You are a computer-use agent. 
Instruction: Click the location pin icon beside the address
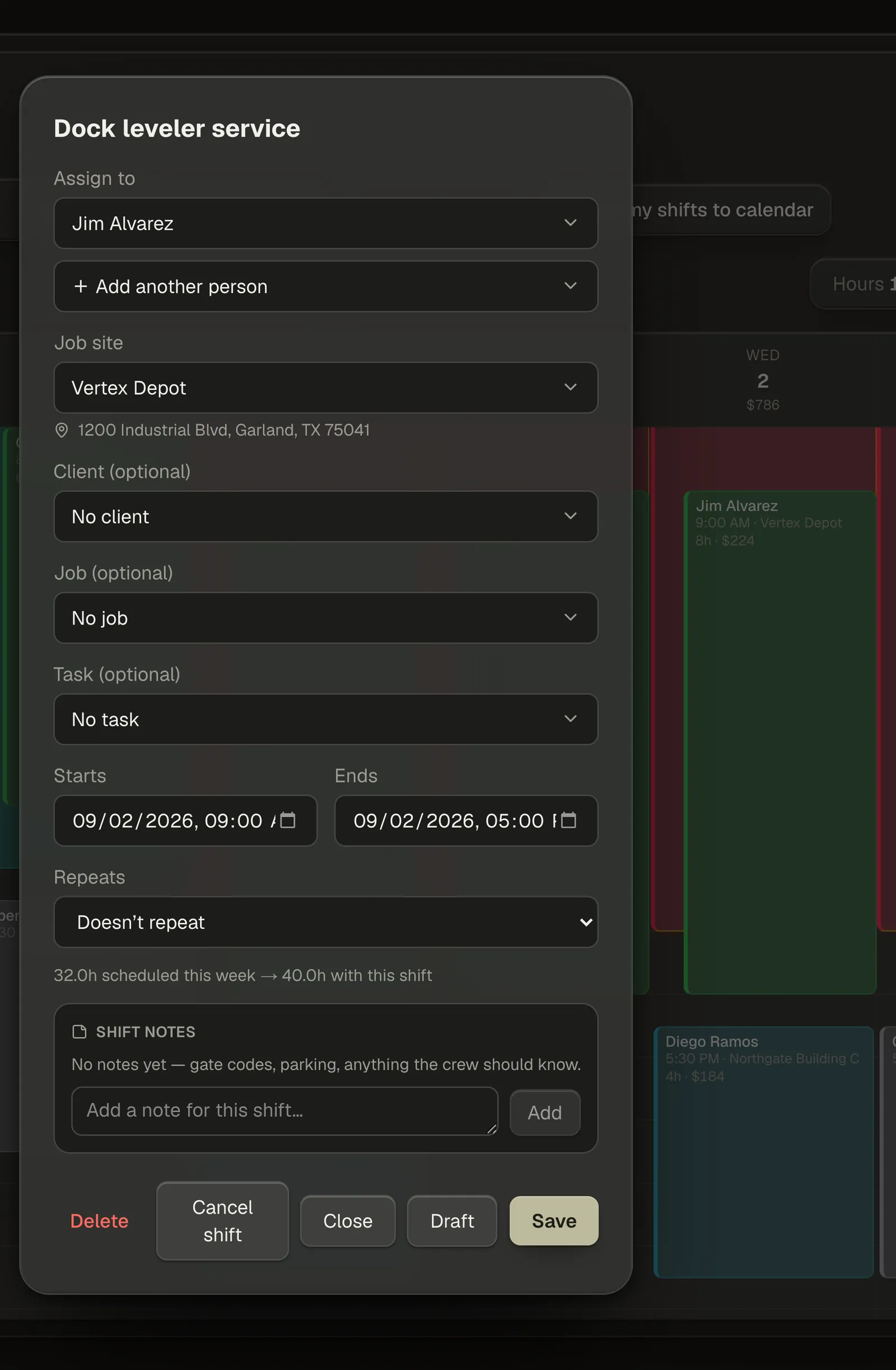pyautogui.click(x=62, y=430)
